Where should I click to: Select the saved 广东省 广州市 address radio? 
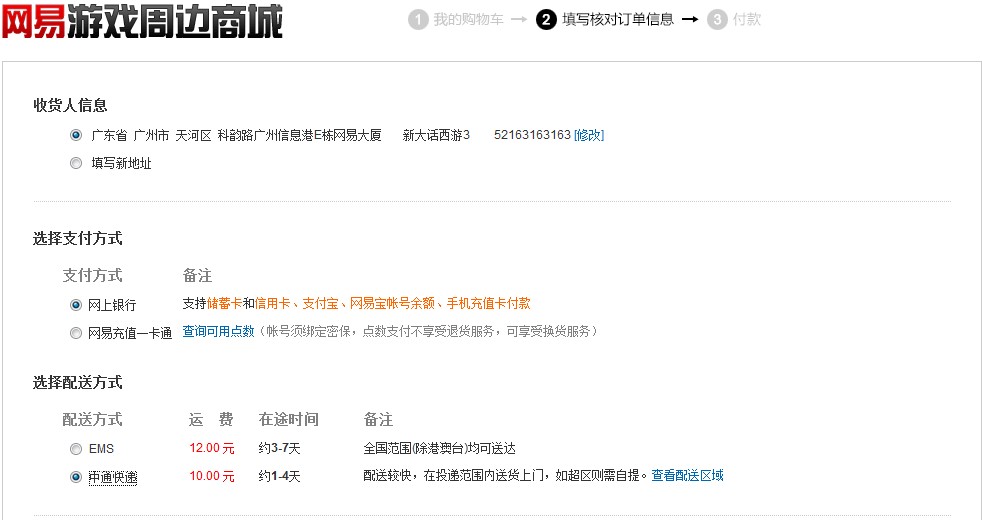[x=76, y=135]
